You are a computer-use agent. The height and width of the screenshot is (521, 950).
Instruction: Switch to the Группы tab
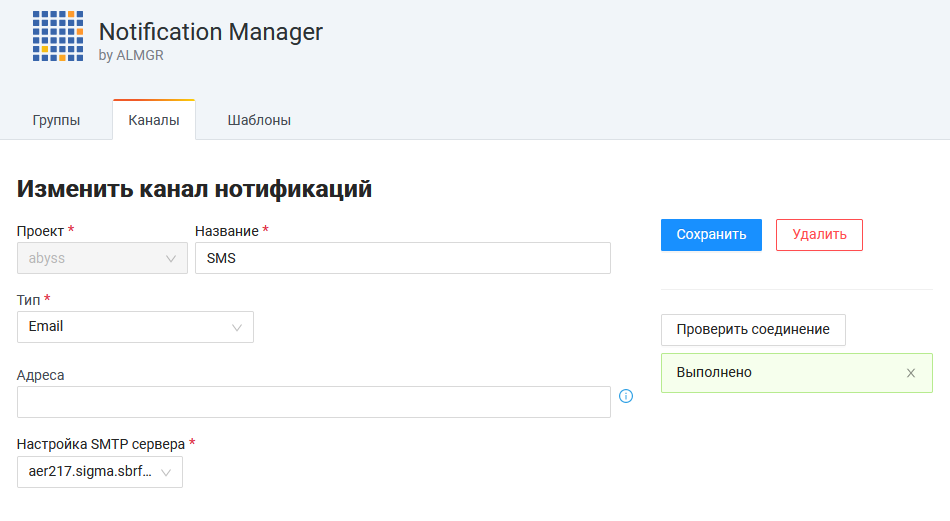tap(56, 120)
